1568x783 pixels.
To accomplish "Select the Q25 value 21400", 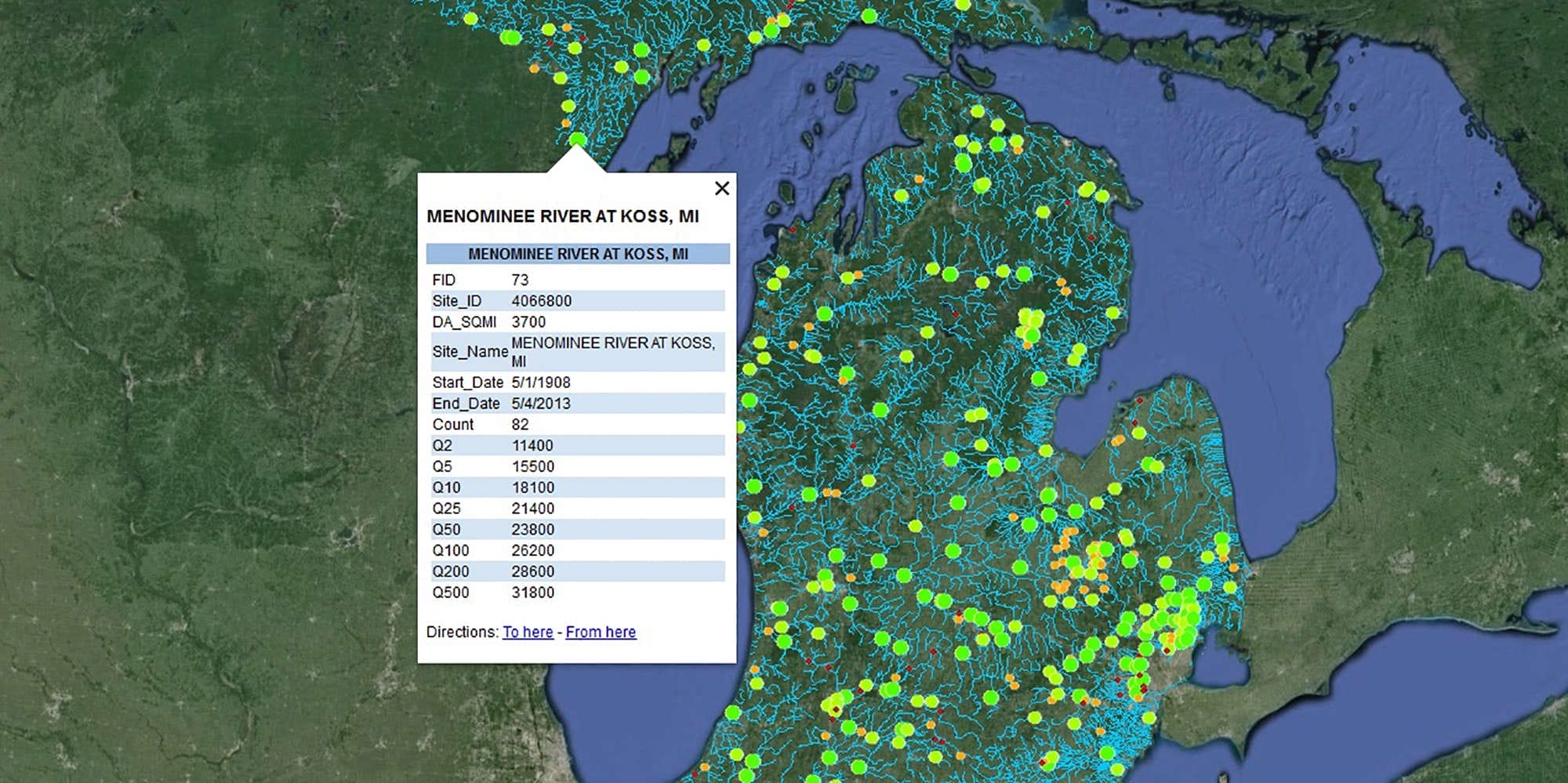I will coord(533,509).
